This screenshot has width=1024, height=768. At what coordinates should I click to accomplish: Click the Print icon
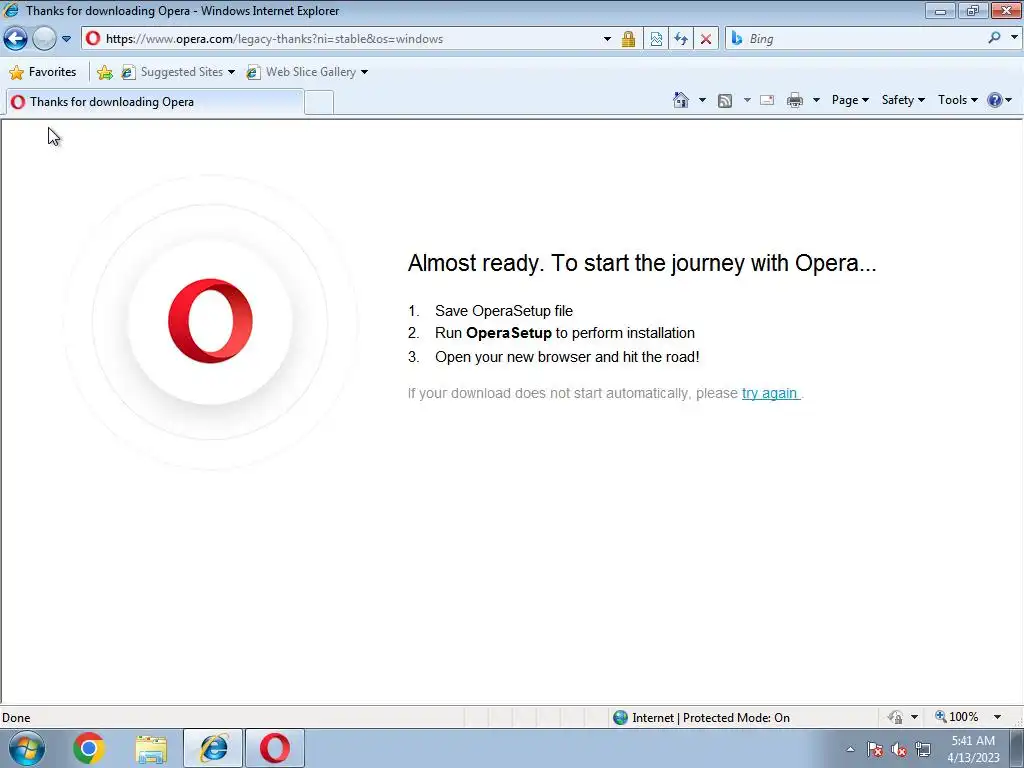[x=795, y=100]
